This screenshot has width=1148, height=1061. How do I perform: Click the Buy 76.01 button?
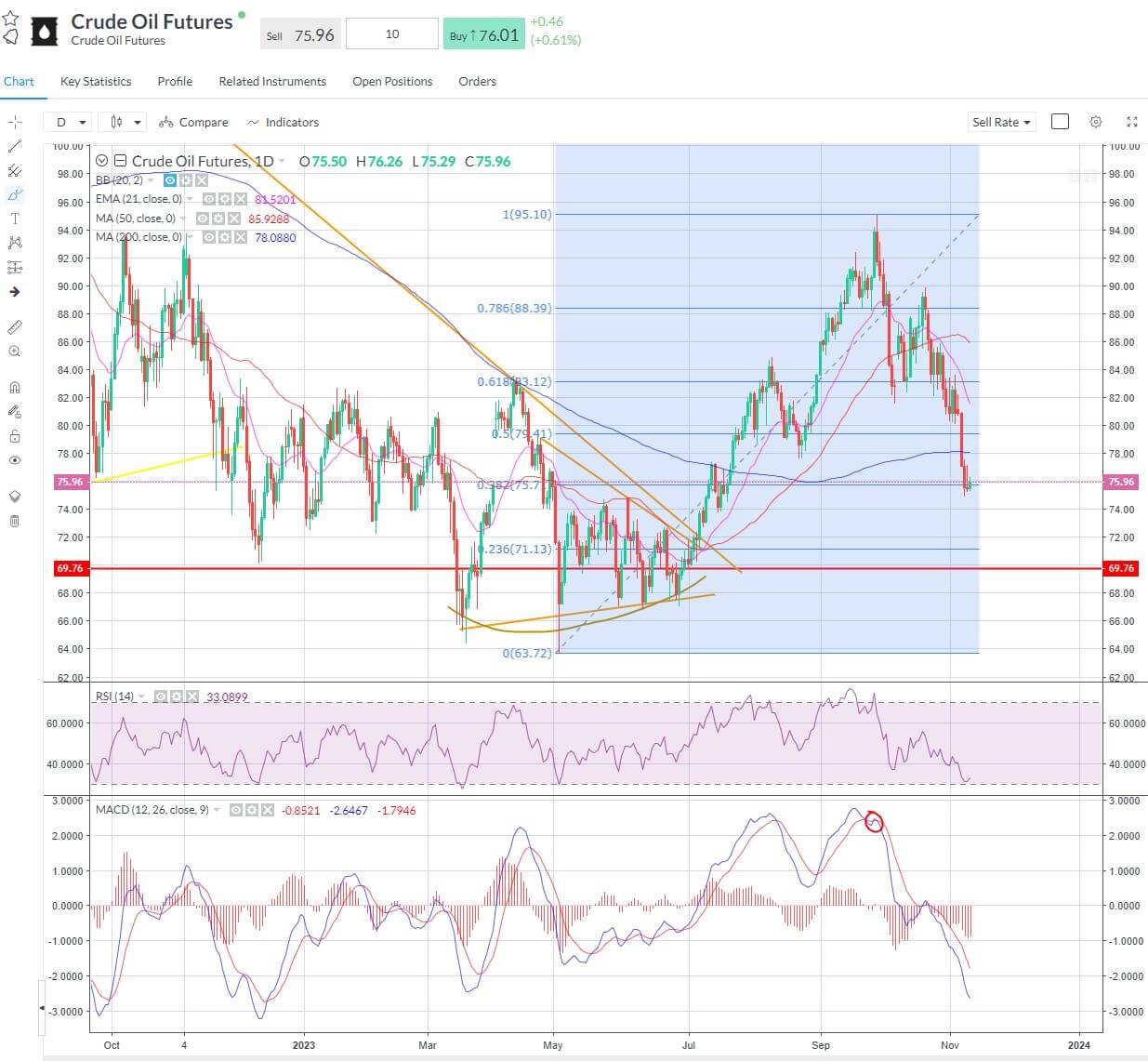tap(483, 34)
